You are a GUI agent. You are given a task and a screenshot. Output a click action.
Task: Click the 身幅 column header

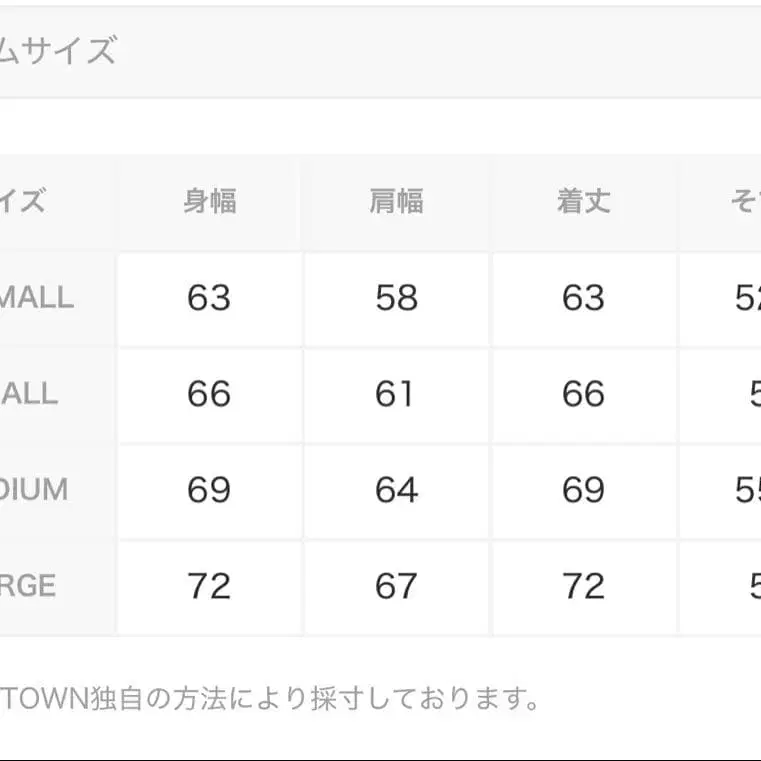[209, 201]
